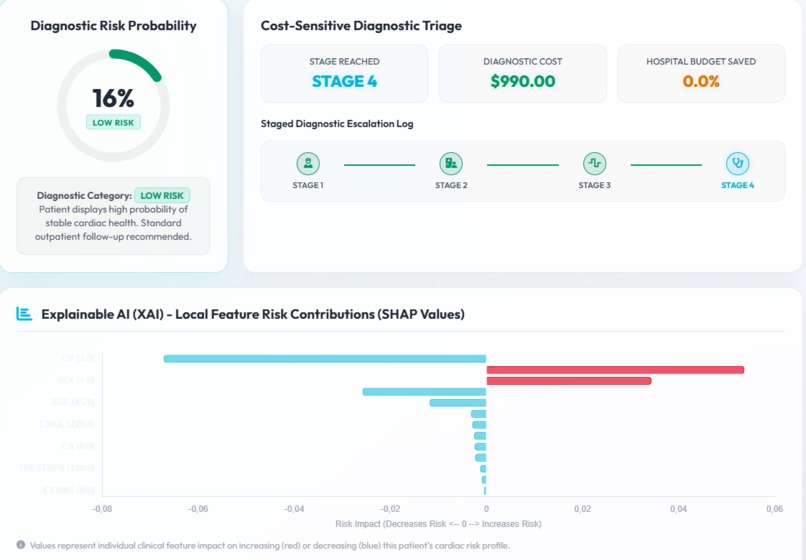Click the shorter red SHAP bar
The width and height of the screenshot is (806, 560).
coord(569,381)
